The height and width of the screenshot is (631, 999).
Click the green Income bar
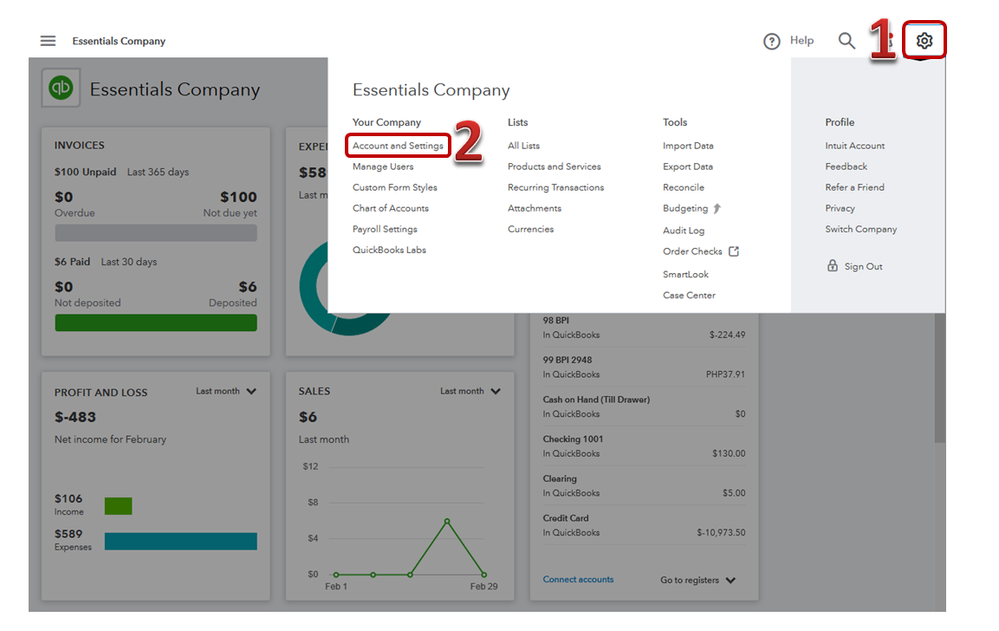tap(119, 506)
